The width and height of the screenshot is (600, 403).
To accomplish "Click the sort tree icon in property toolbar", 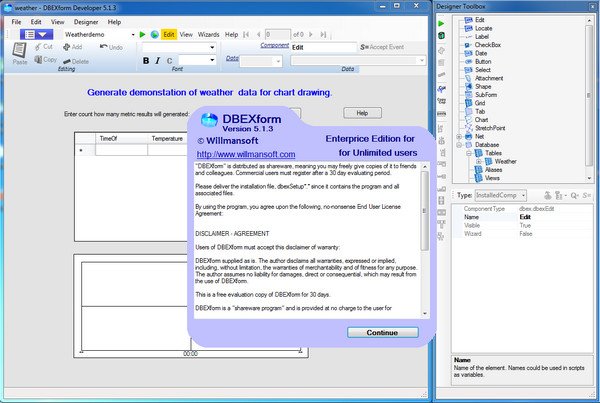I will [x=559, y=196].
